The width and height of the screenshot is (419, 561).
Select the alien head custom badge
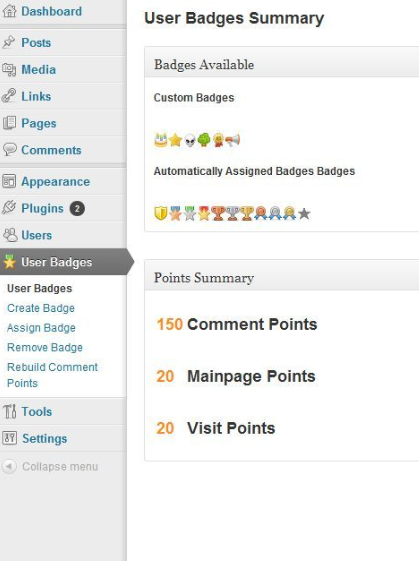(x=190, y=140)
